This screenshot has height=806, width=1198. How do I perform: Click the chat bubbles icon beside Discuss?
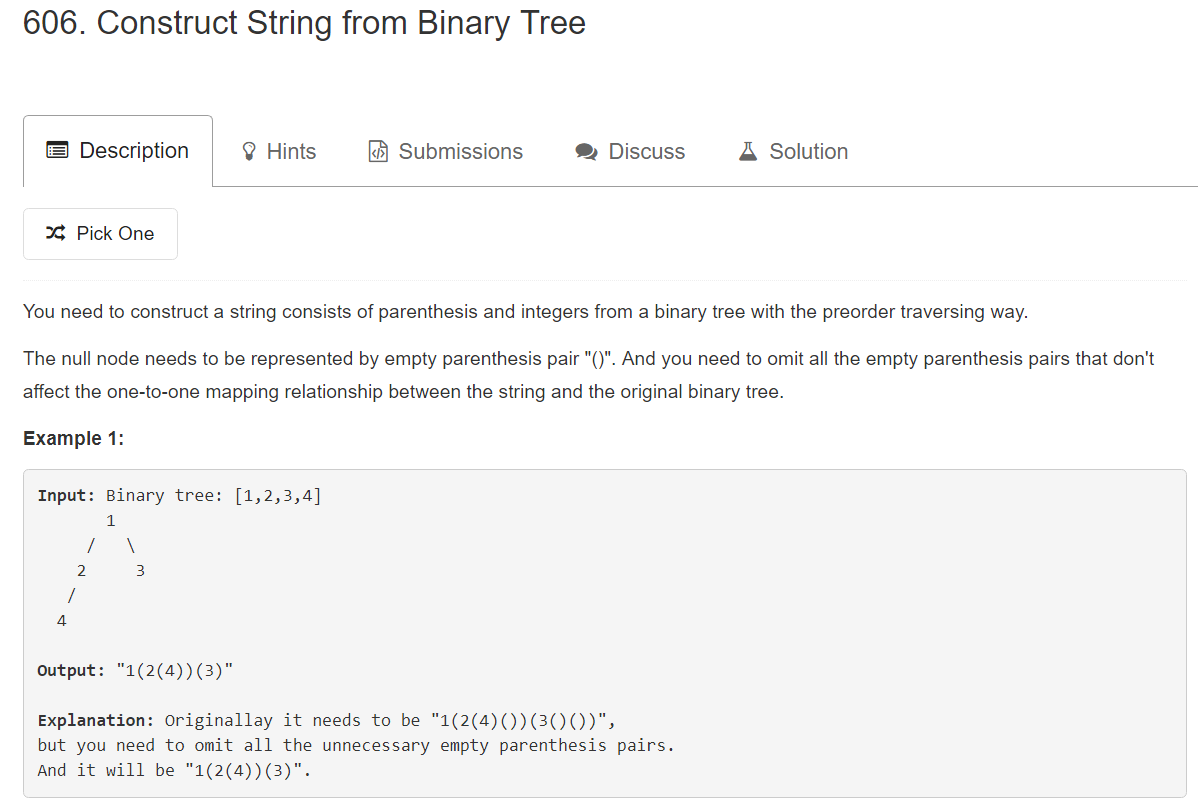point(586,152)
